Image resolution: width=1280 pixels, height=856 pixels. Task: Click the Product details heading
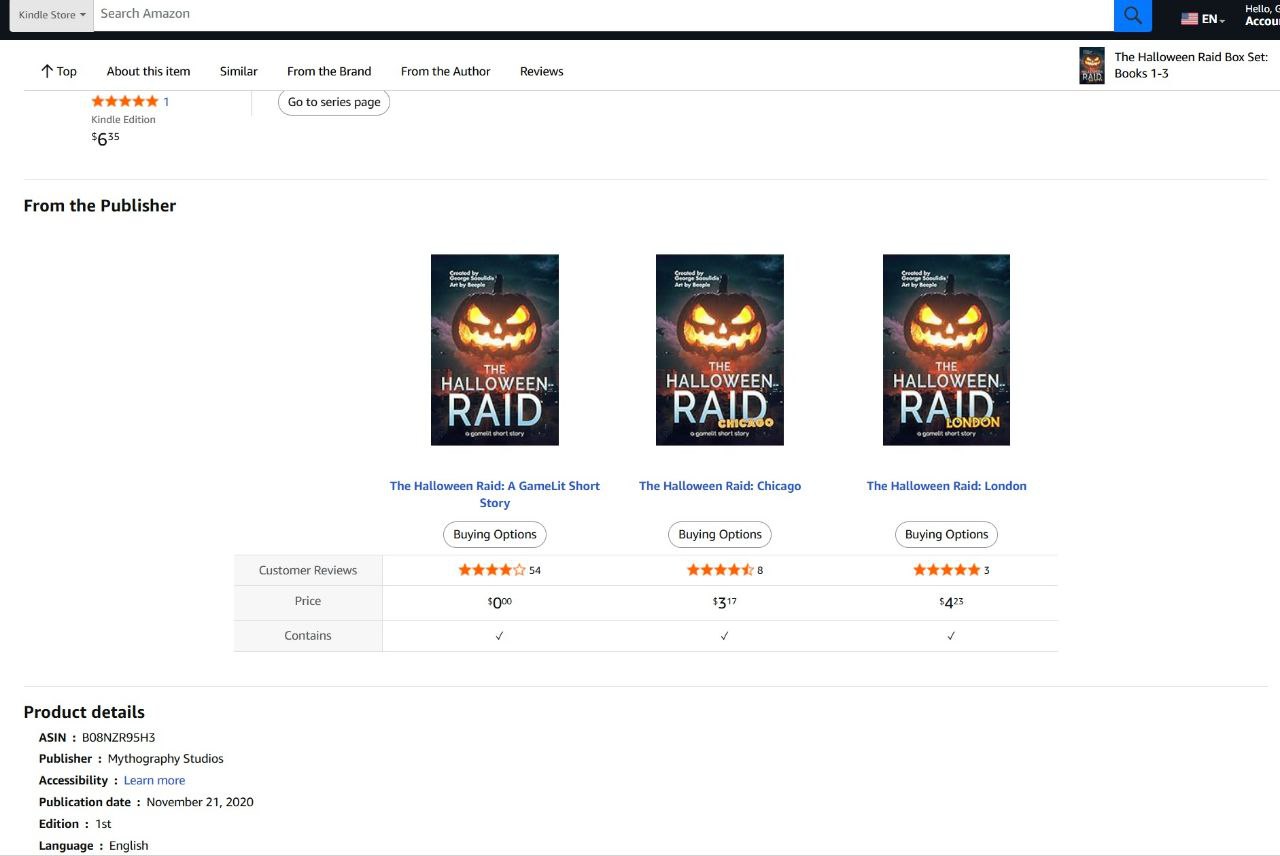click(84, 712)
